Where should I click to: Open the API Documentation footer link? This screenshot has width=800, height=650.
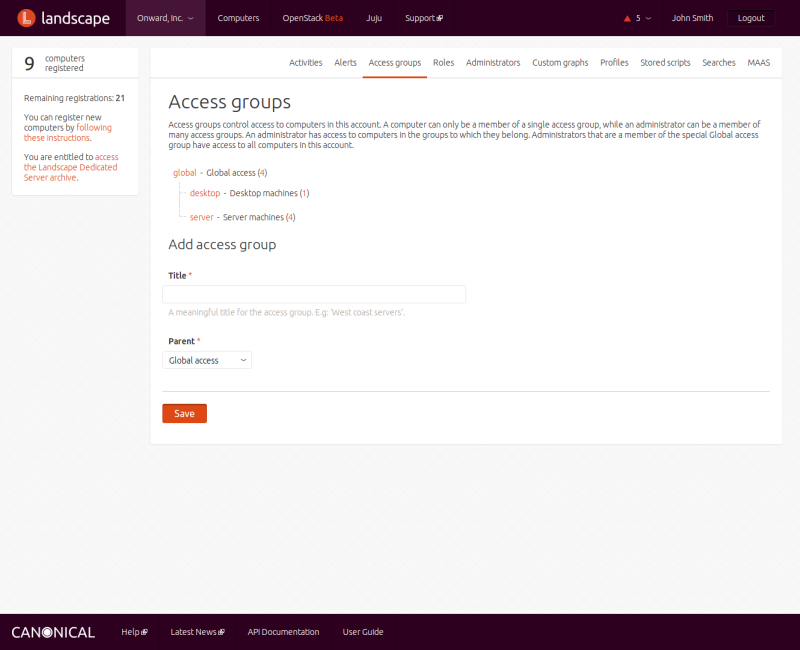283,632
